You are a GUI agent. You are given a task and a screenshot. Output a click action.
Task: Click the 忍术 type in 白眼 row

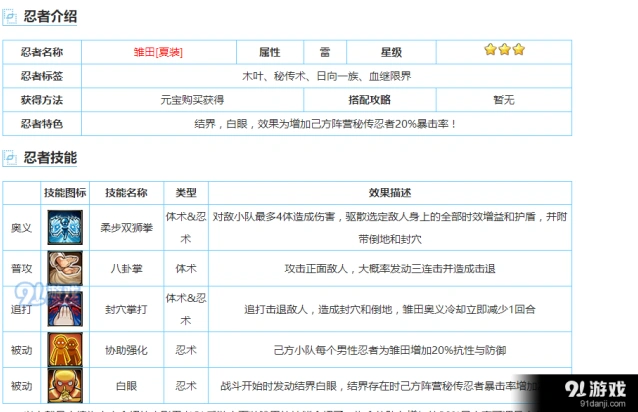tap(186, 386)
